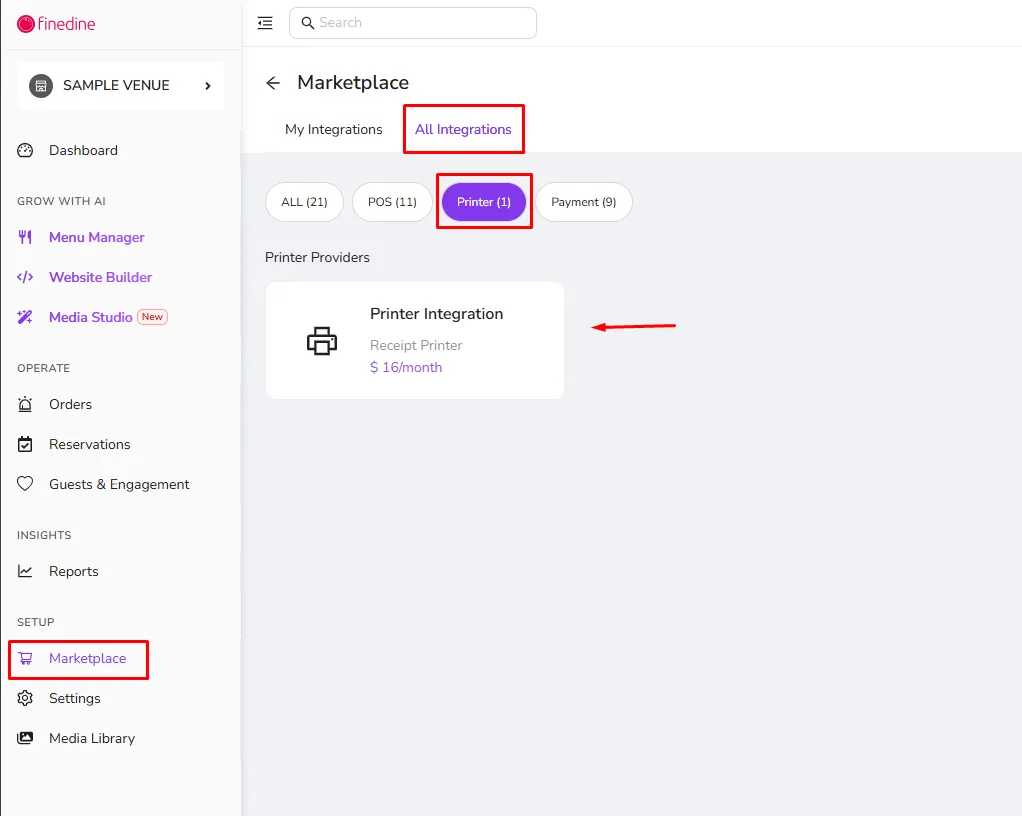Click the Guests & Engagement heart icon
Screen dimensions: 1022x816
point(25,484)
